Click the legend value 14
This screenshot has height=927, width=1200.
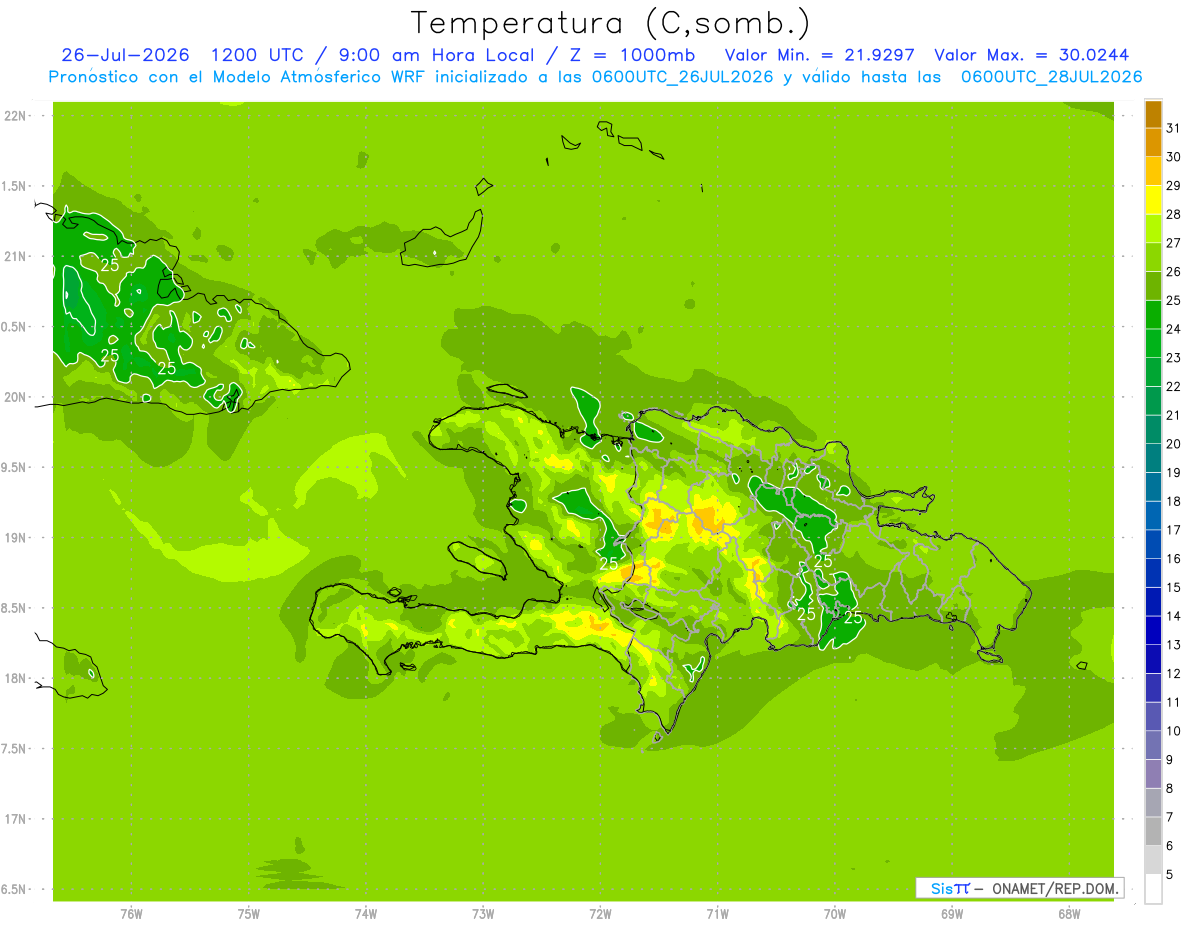click(1173, 616)
